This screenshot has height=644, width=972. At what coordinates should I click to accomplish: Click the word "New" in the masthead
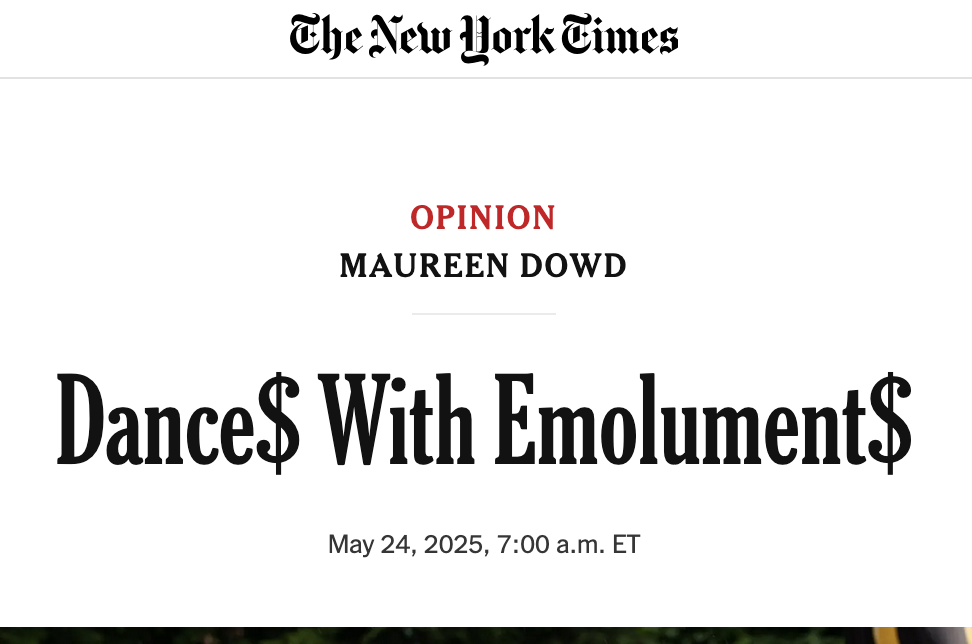[410, 37]
